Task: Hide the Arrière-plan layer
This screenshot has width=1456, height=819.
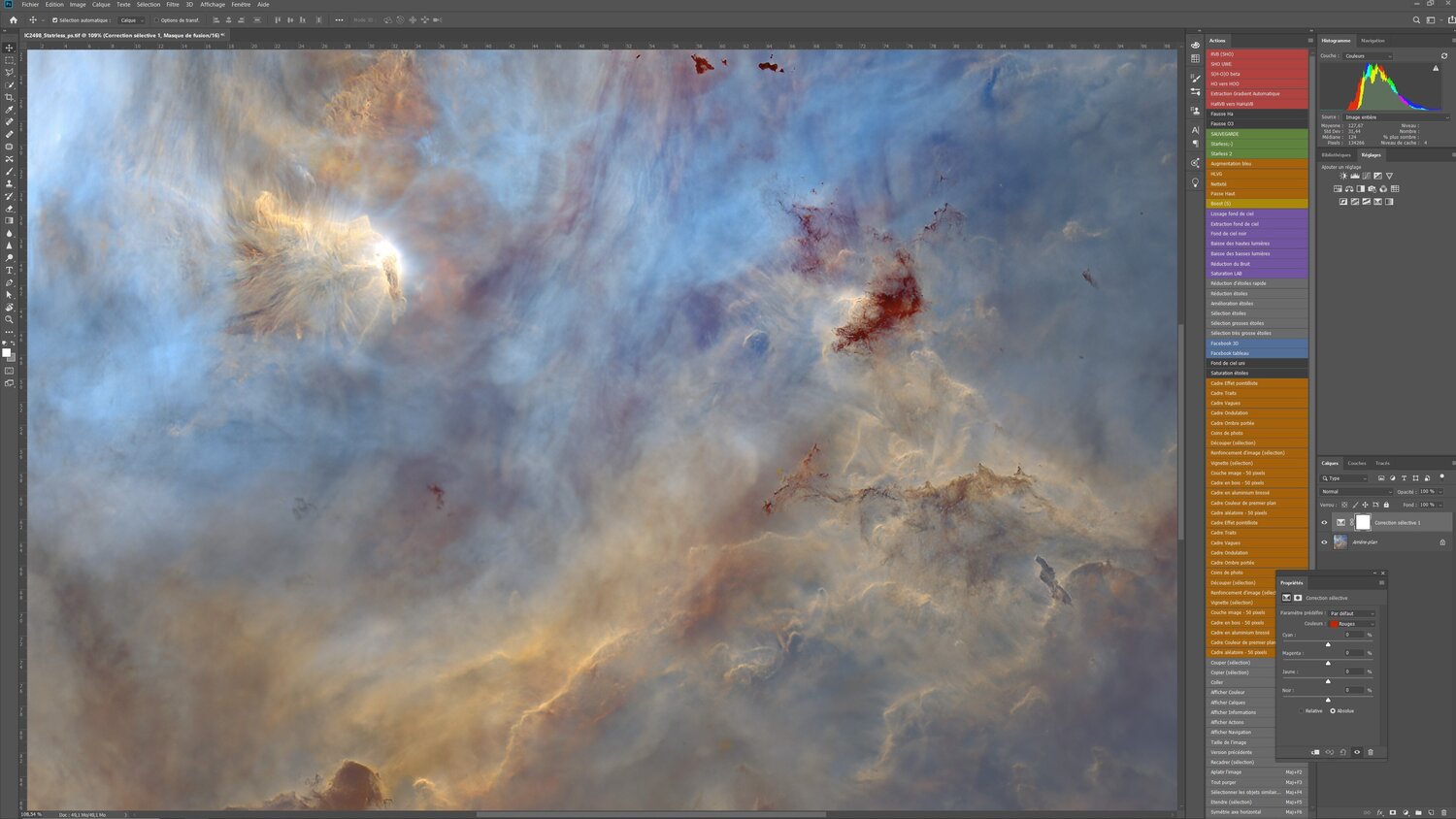Action: click(x=1324, y=542)
